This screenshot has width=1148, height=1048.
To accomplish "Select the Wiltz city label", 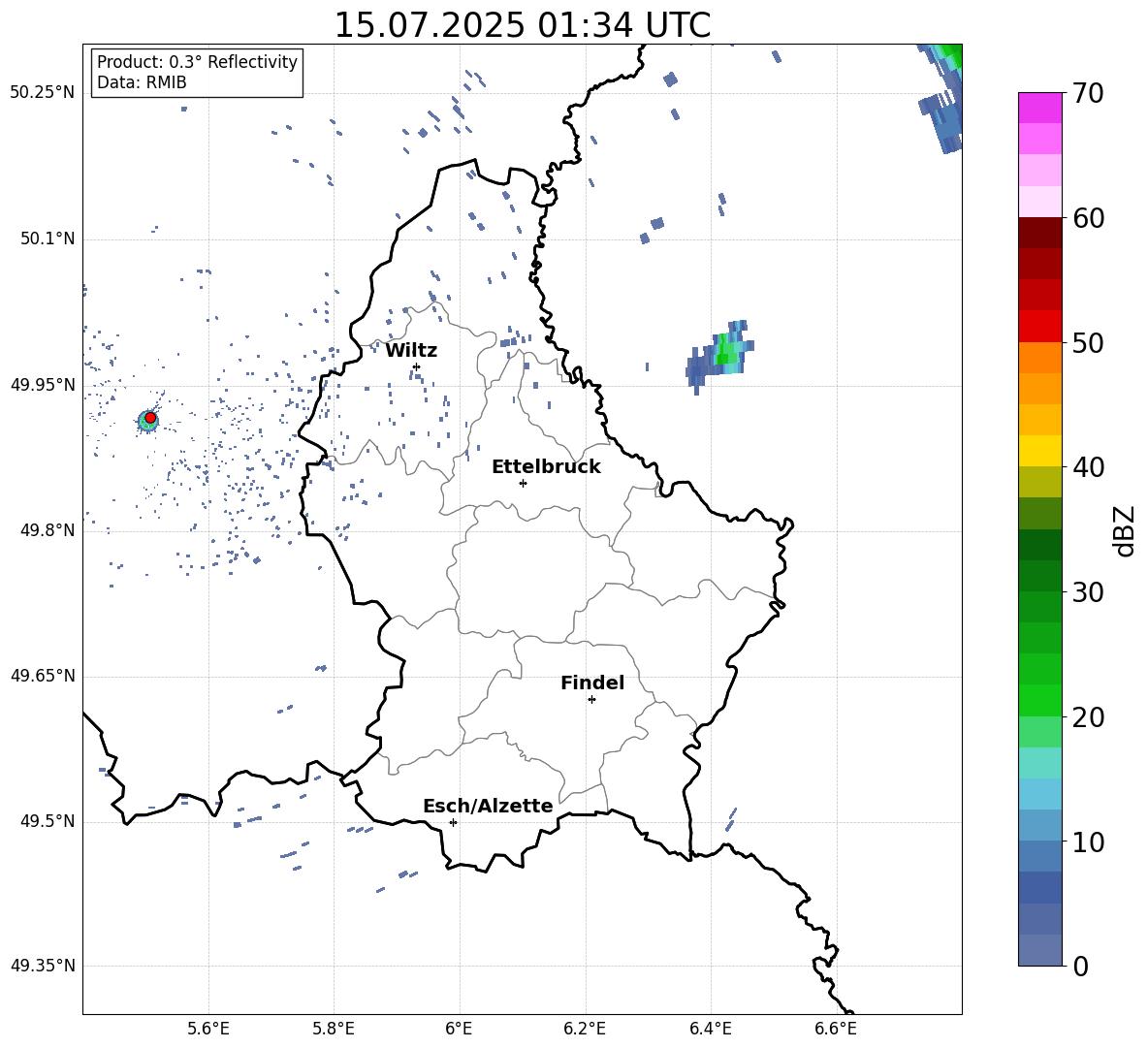I will point(411,351).
